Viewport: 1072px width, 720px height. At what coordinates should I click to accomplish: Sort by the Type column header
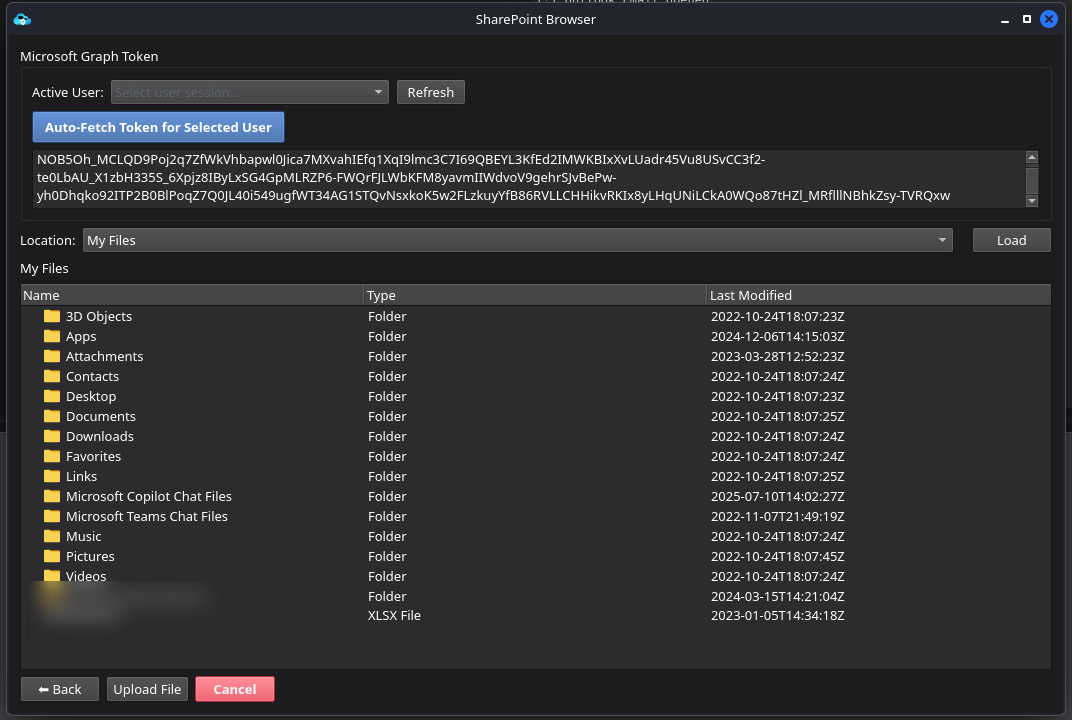(535, 295)
